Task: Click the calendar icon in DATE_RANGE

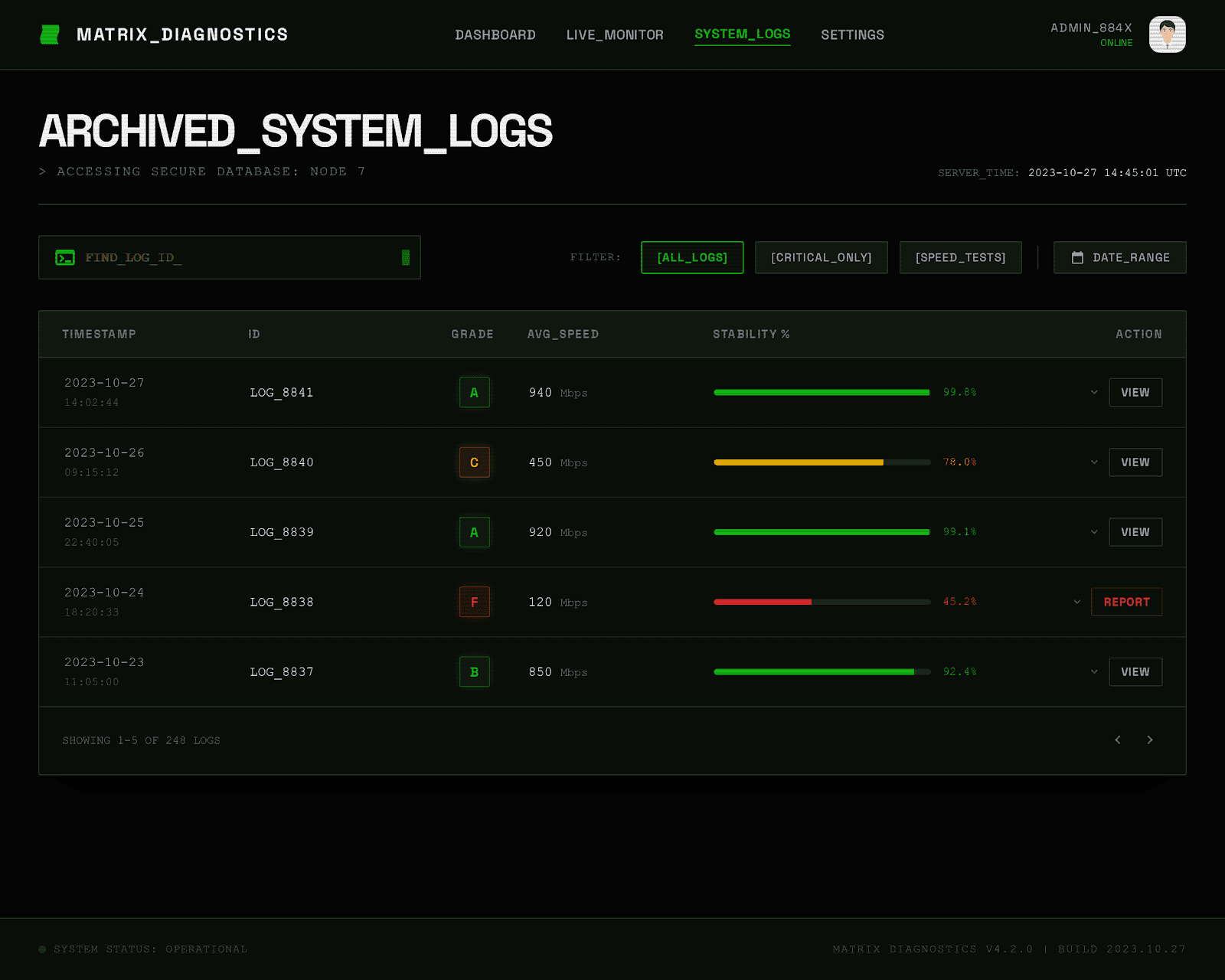Action: point(1077,258)
